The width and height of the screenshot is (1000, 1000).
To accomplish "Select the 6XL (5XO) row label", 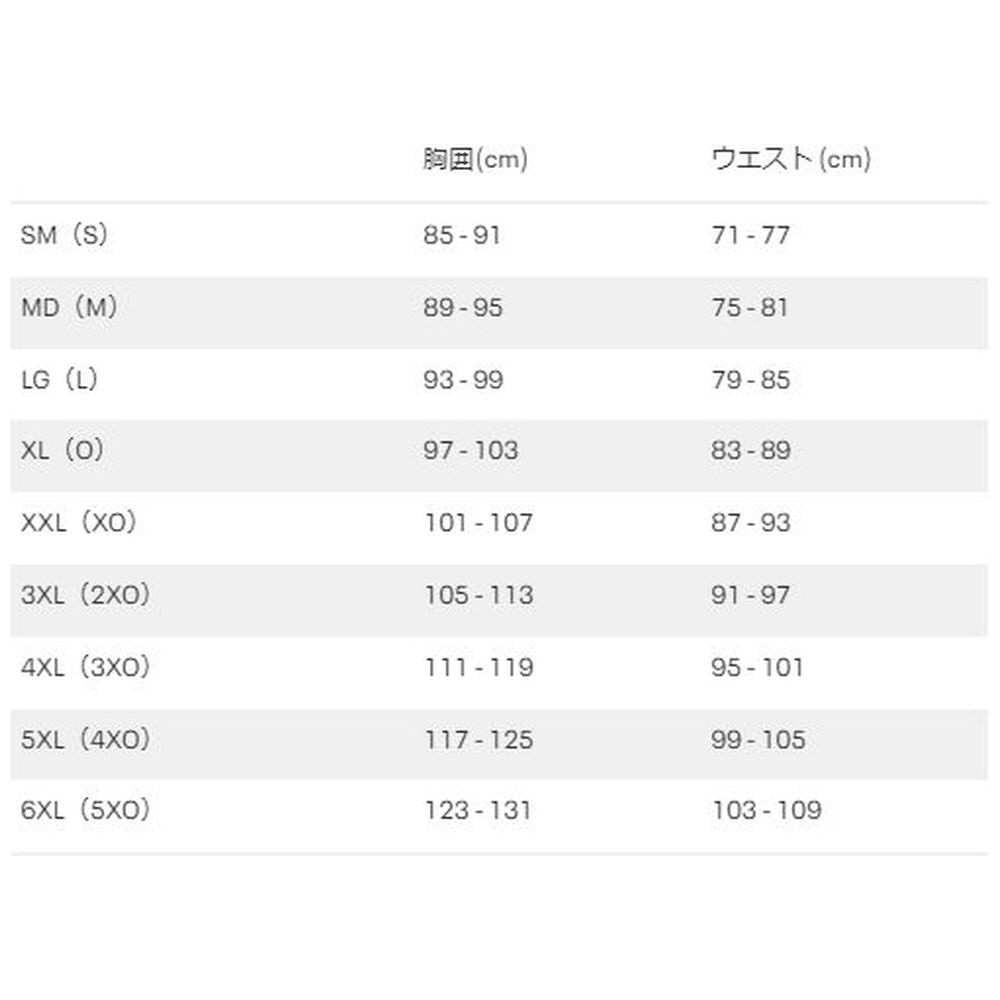I will [x=85, y=810].
